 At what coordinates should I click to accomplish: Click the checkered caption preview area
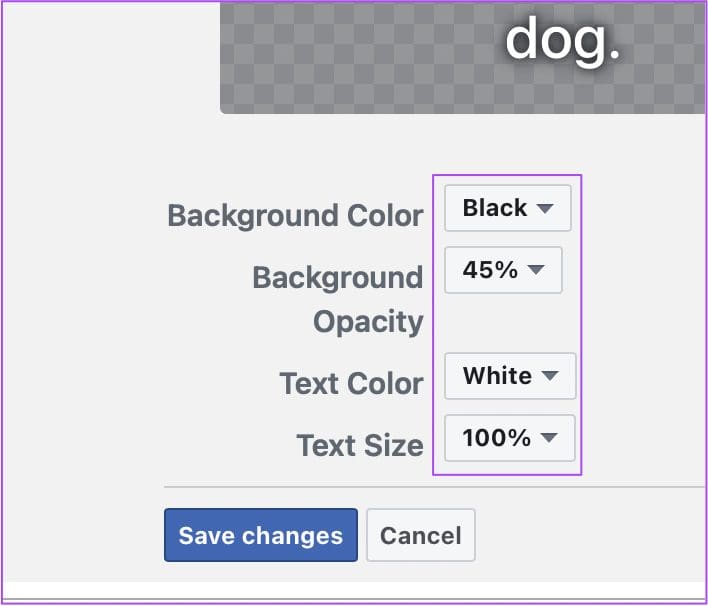[463, 58]
